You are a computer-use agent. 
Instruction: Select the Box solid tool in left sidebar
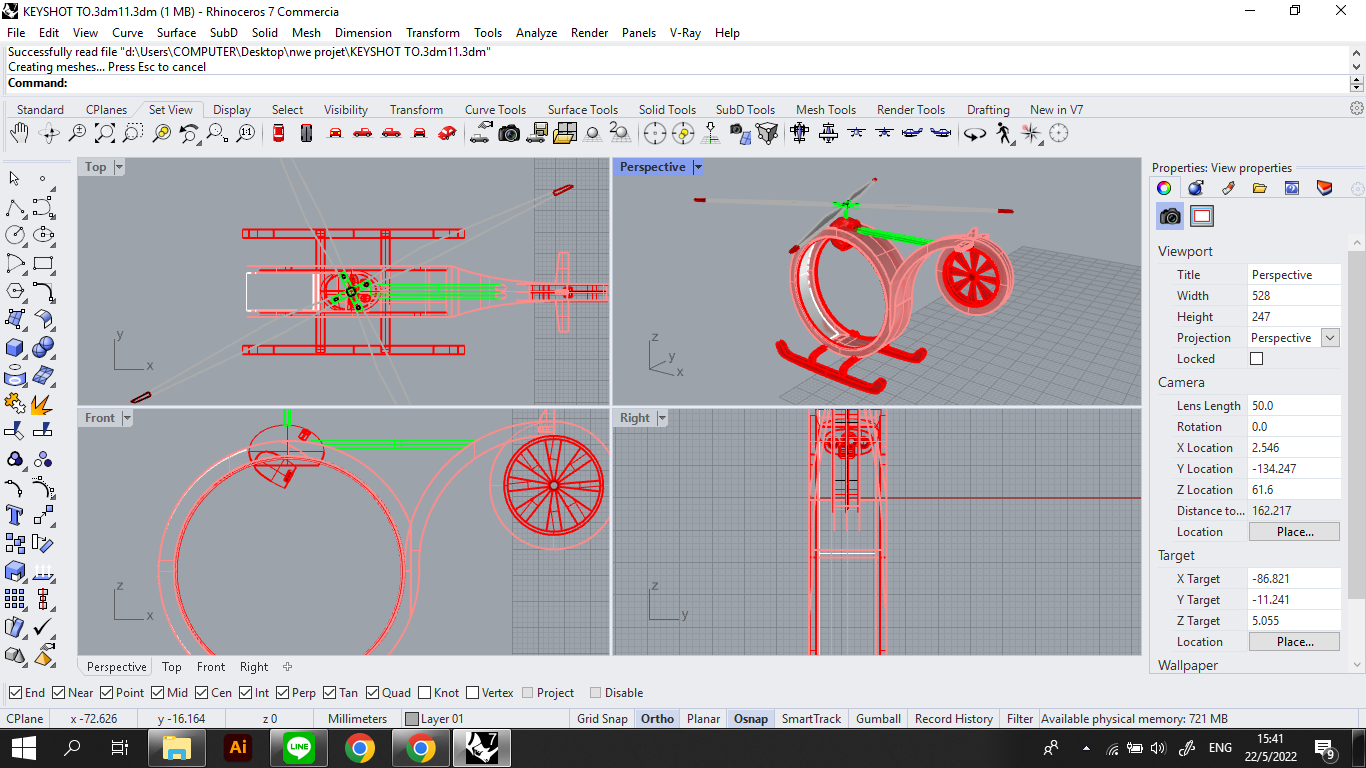(x=15, y=347)
